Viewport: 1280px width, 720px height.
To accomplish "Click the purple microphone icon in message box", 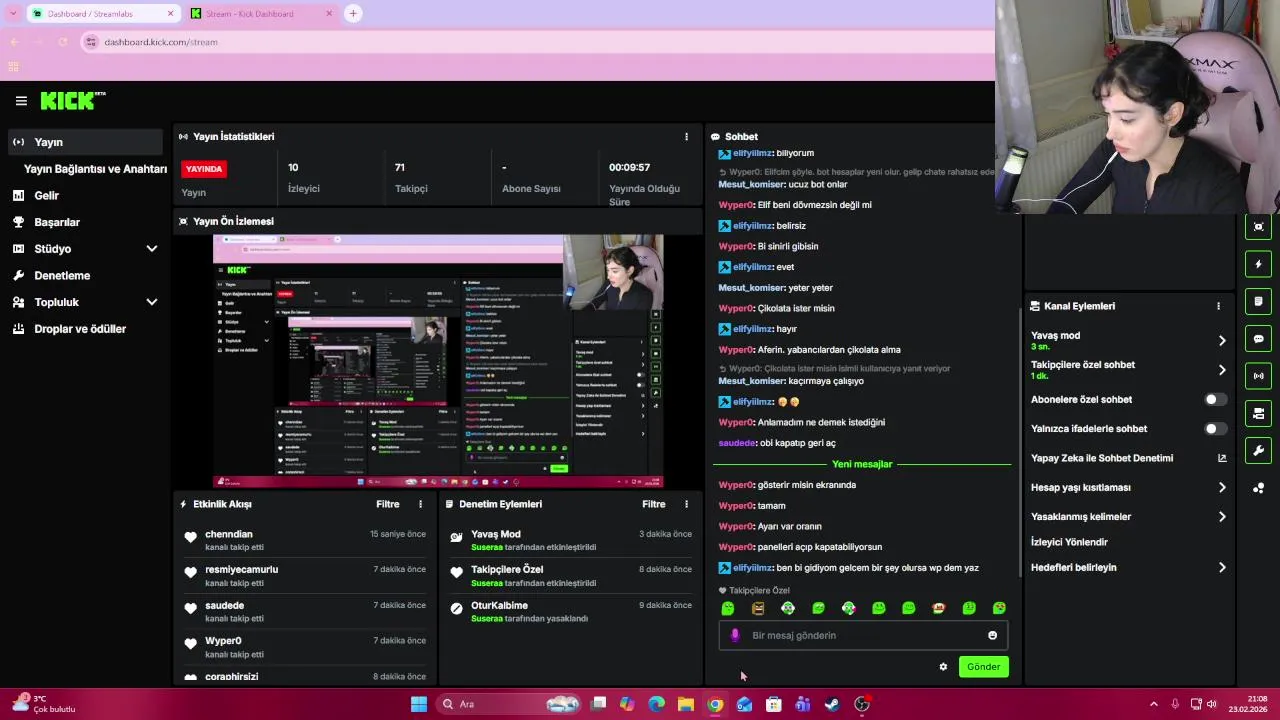I will (x=735, y=635).
